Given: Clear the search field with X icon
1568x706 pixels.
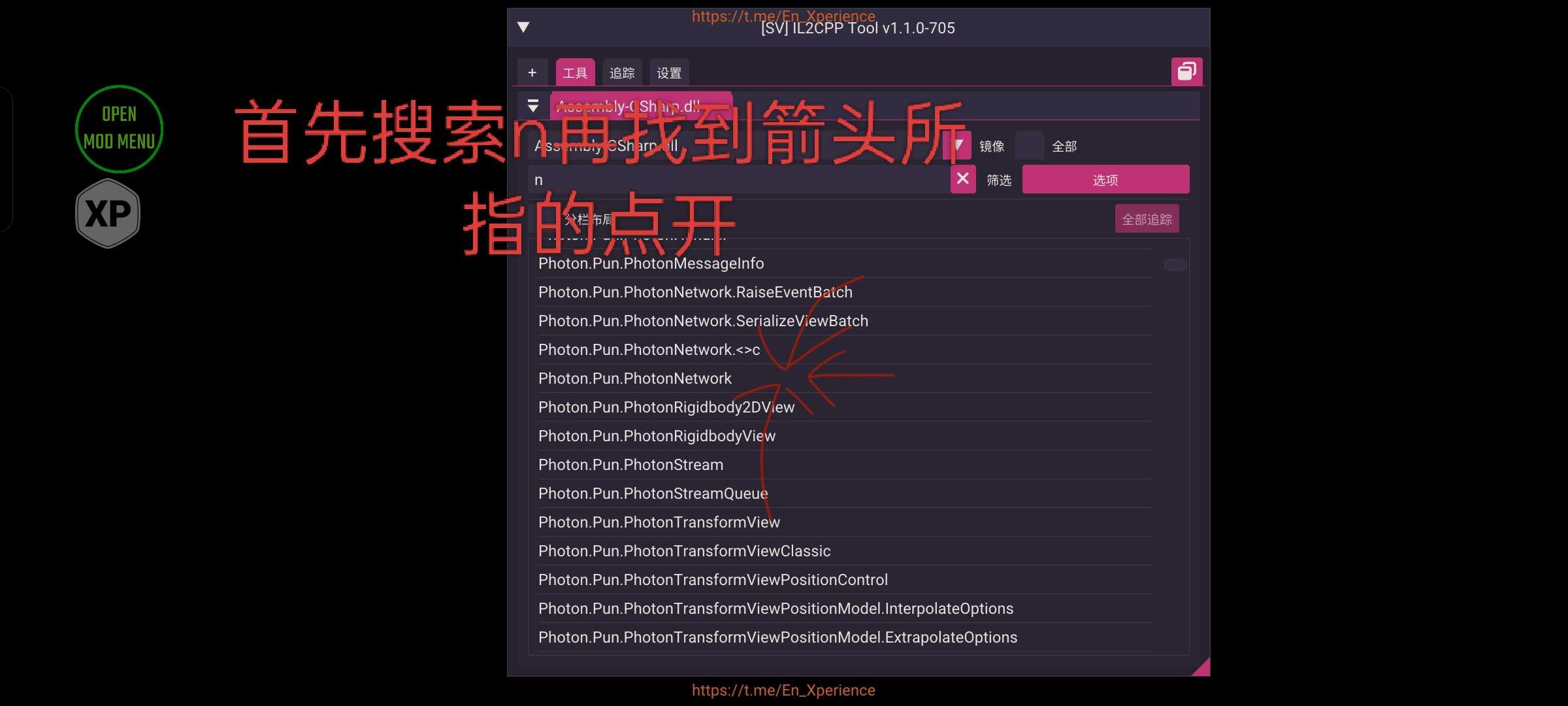Looking at the screenshot, I should coord(962,178).
